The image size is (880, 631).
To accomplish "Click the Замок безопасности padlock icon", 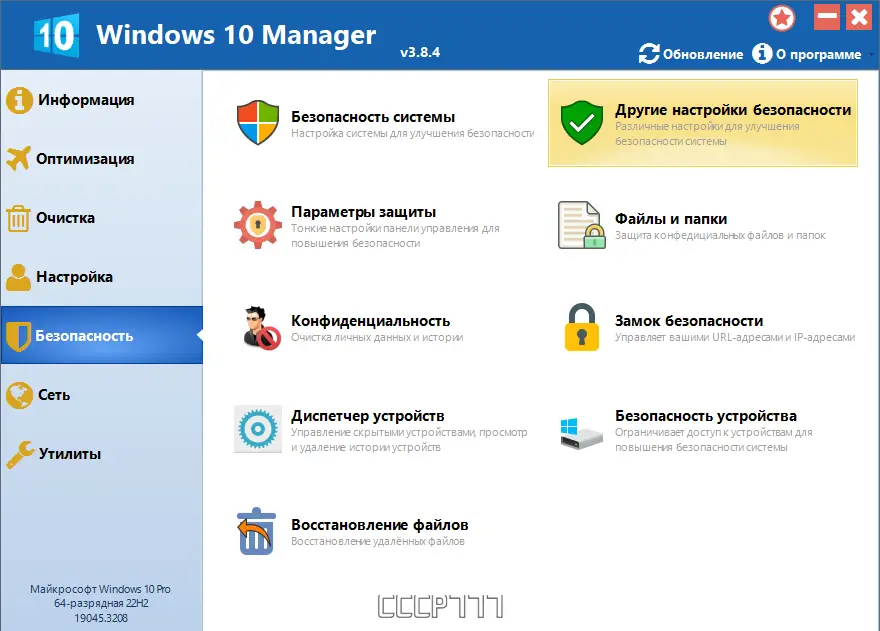I will click(581, 327).
